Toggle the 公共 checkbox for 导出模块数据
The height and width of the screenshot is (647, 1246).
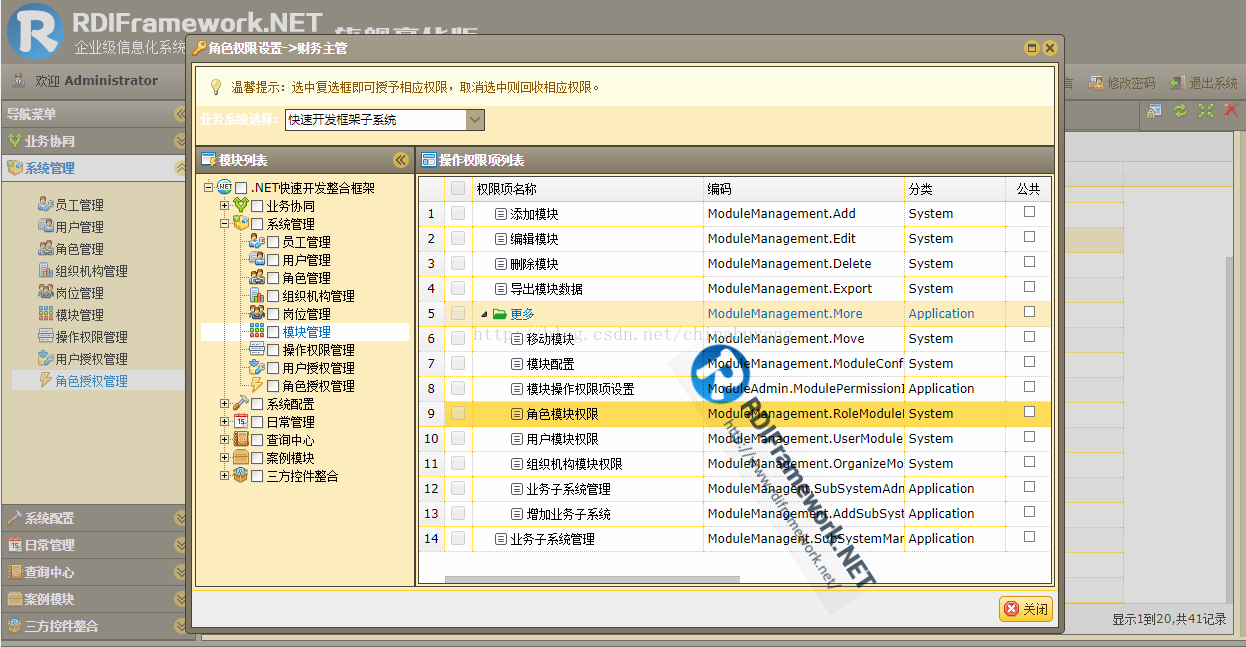1030,287
